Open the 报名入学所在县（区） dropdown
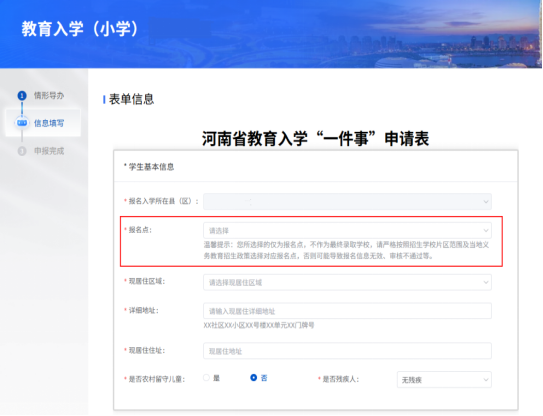This screenshot has height=416, width=543. tap(347, 202)
